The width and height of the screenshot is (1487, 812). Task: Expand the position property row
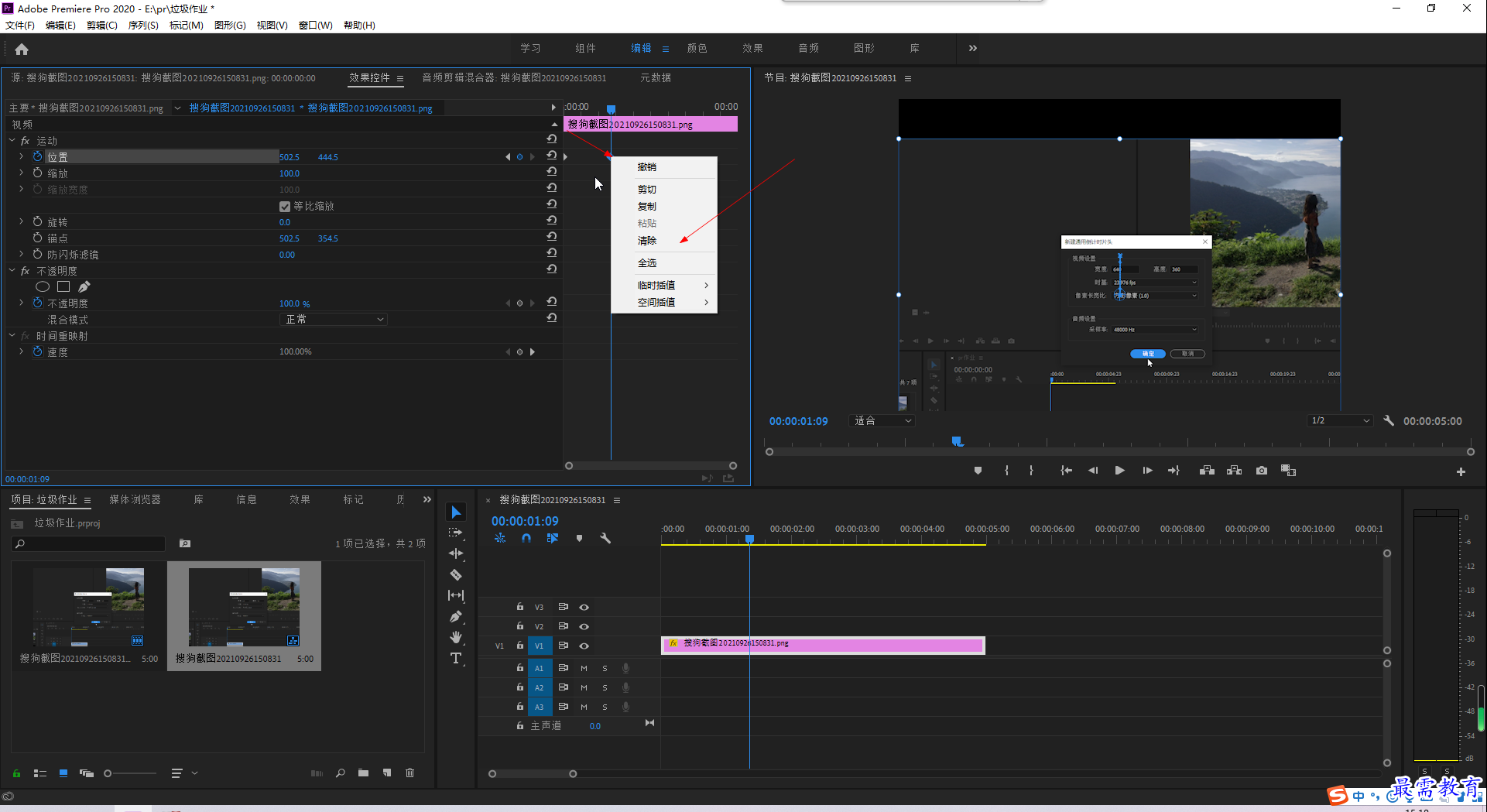pos(21,156)
